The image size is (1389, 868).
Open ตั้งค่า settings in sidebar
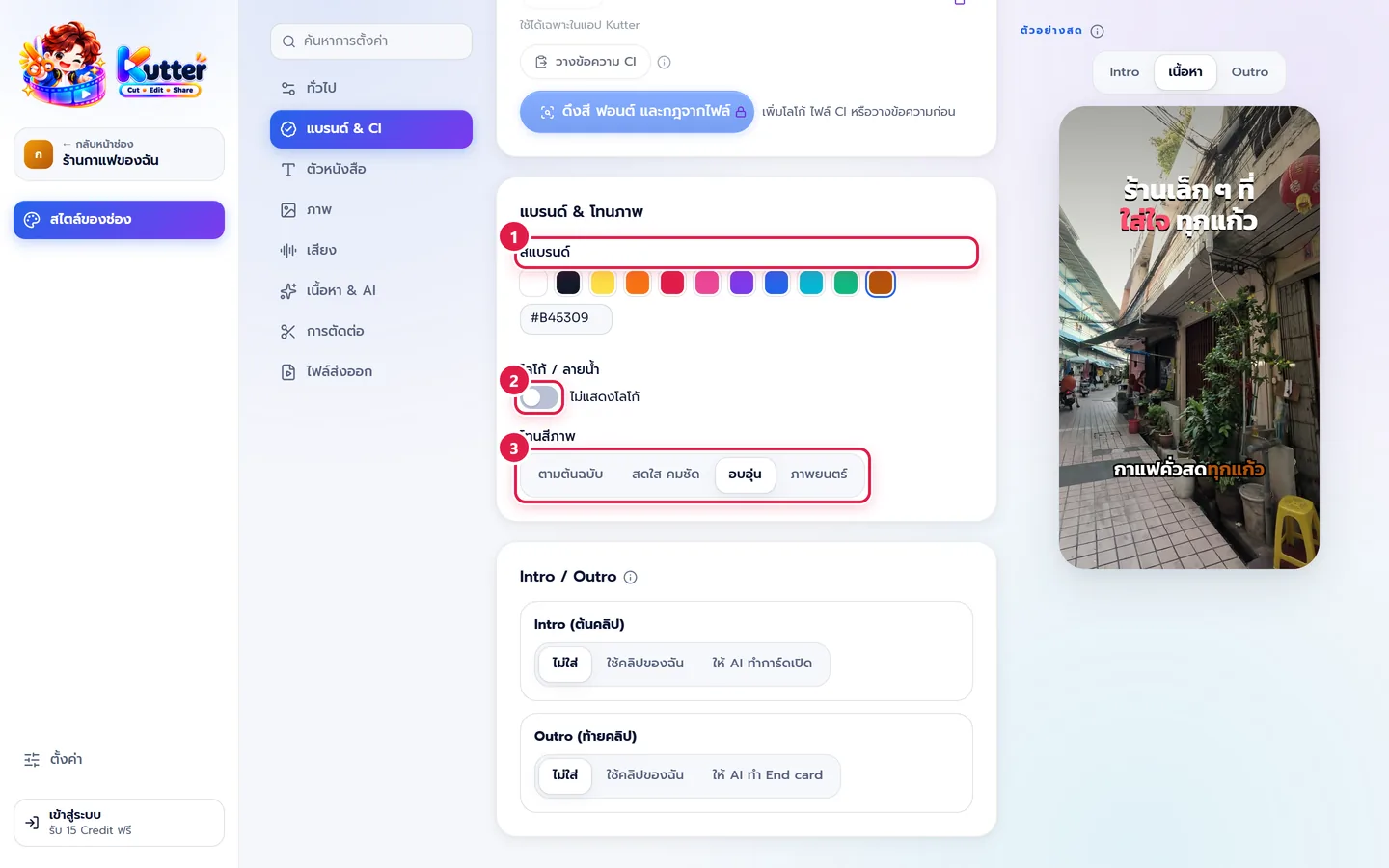53,759
